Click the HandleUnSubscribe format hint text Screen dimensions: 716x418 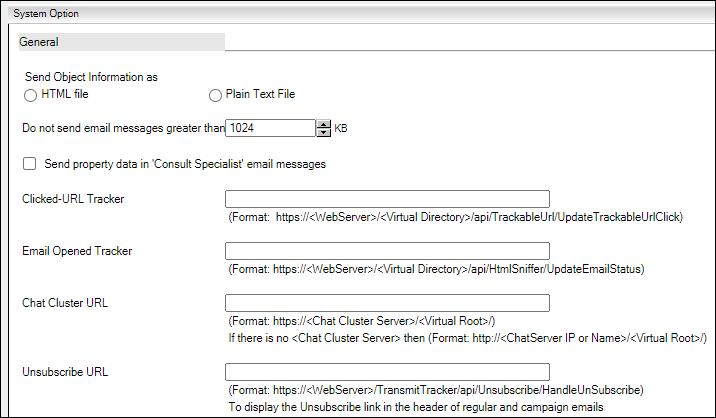pos(436,390)
